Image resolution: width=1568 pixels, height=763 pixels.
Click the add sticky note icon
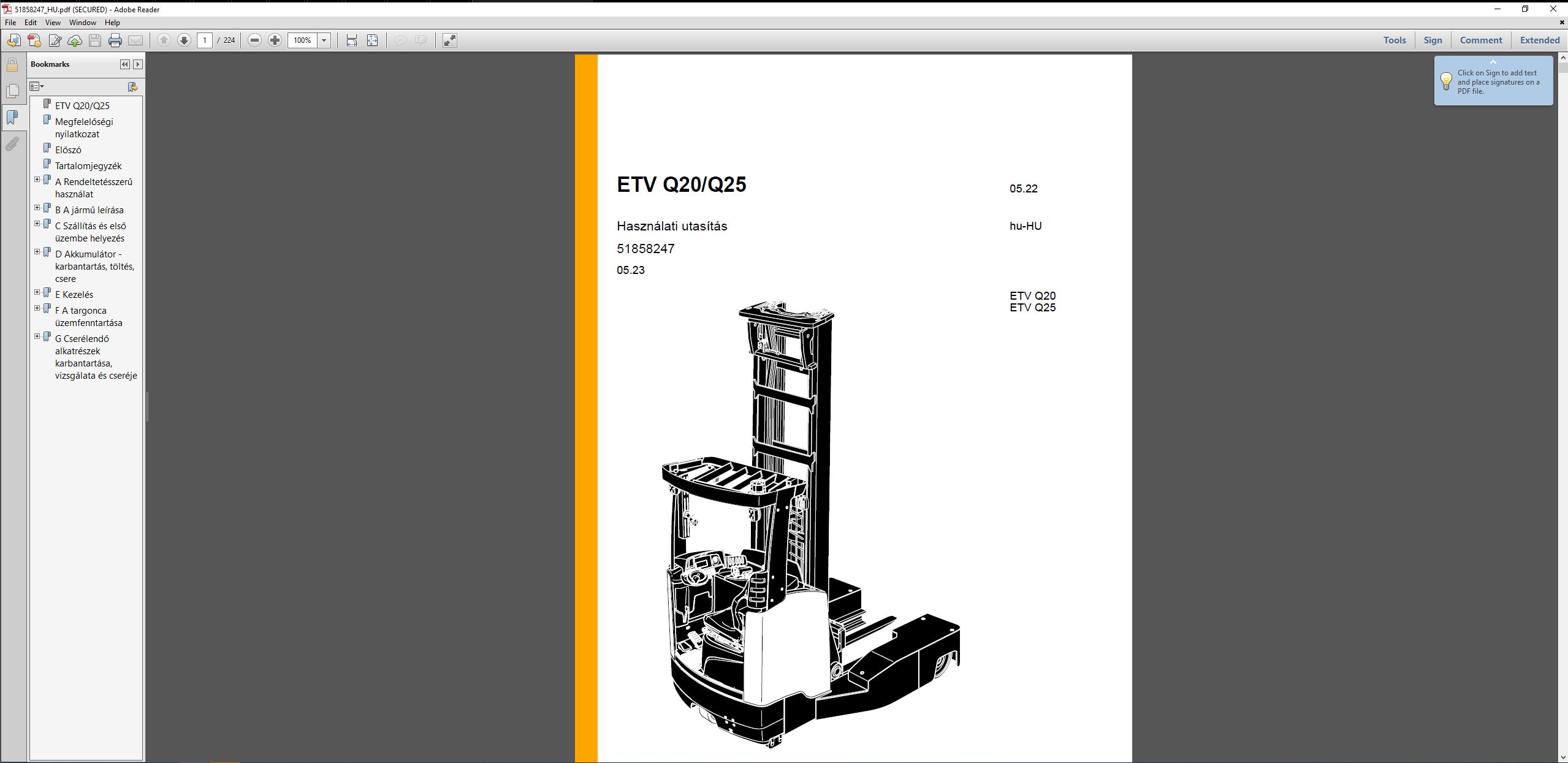pos(400,40)
